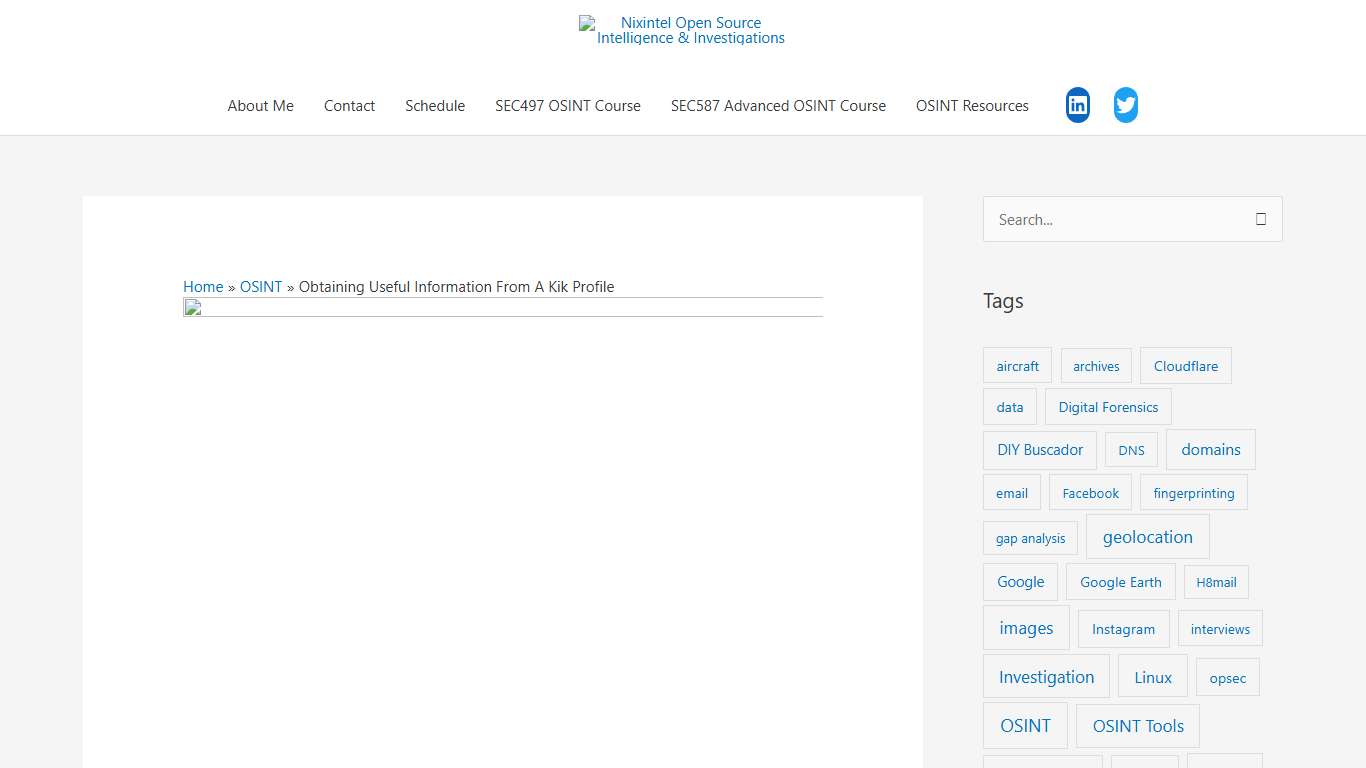1366x768 pixels.
Task: Open OSINT Resources navigation item
Action: tap(971, 105)
